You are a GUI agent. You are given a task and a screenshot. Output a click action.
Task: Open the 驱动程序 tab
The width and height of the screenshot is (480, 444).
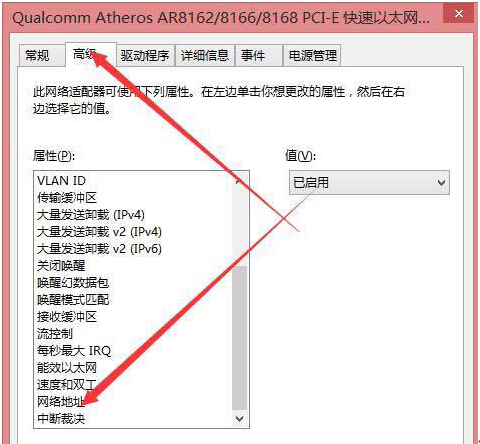tap(145, 55)
